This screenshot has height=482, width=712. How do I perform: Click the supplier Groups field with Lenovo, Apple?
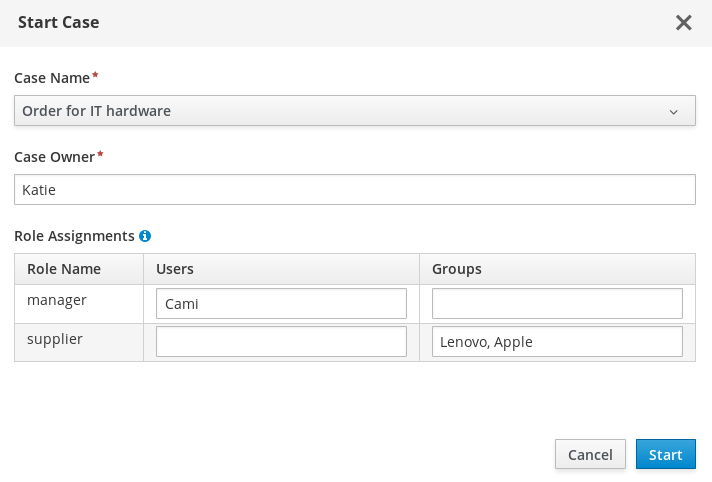(x=557, y=342)
